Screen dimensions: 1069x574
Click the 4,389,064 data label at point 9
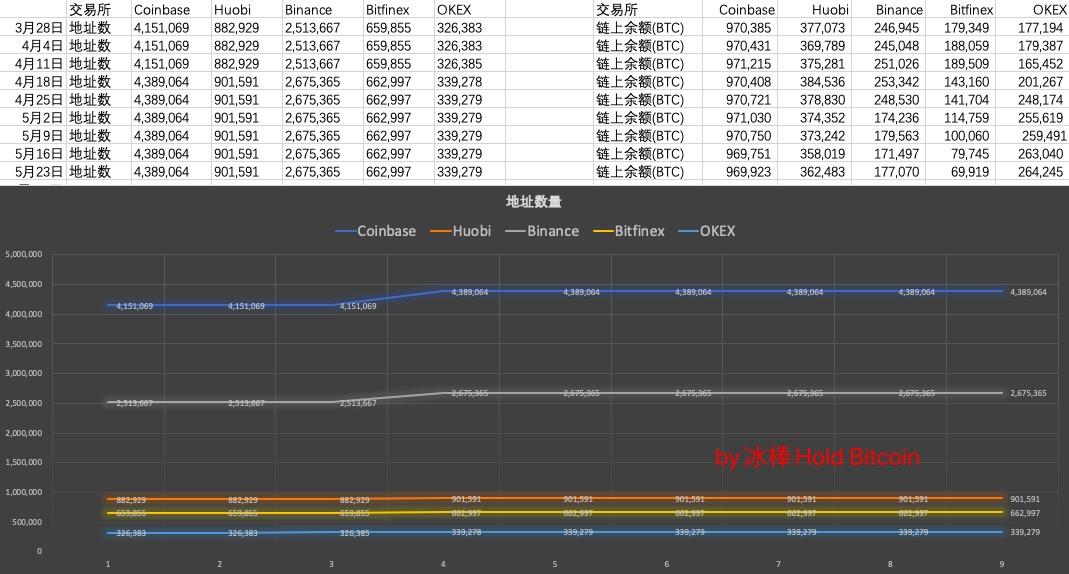pos(1028,292)
